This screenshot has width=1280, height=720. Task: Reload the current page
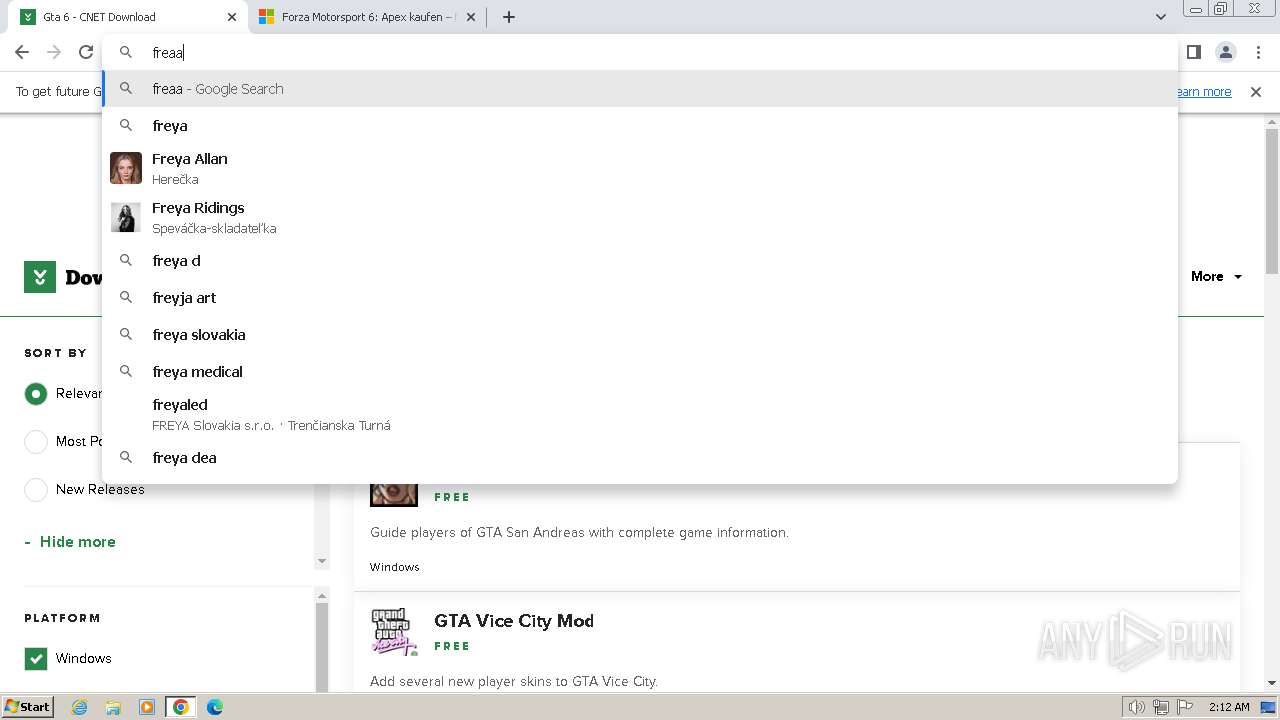(x=86, y=52)
